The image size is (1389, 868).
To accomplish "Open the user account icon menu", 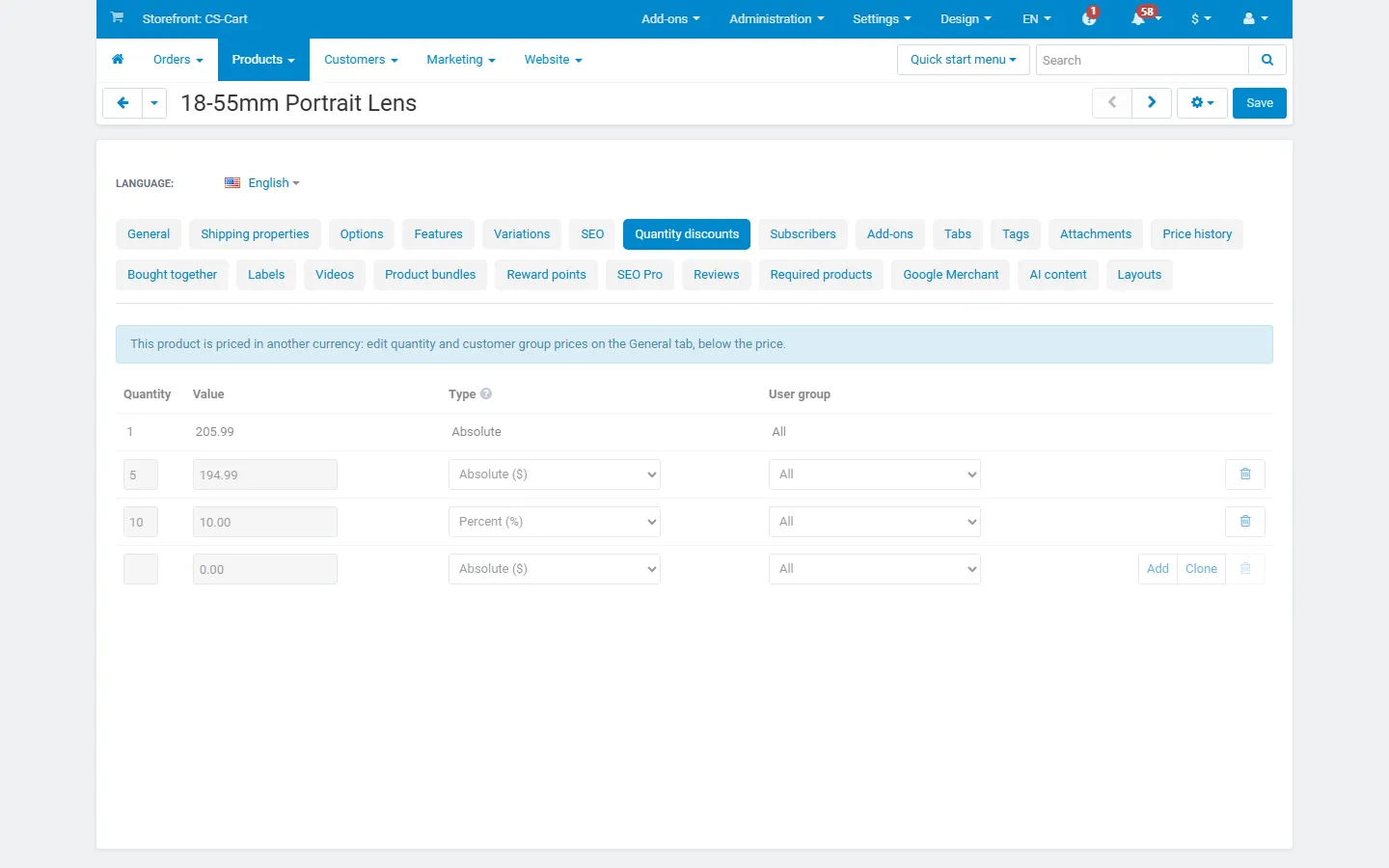I will coord(1255,18).
